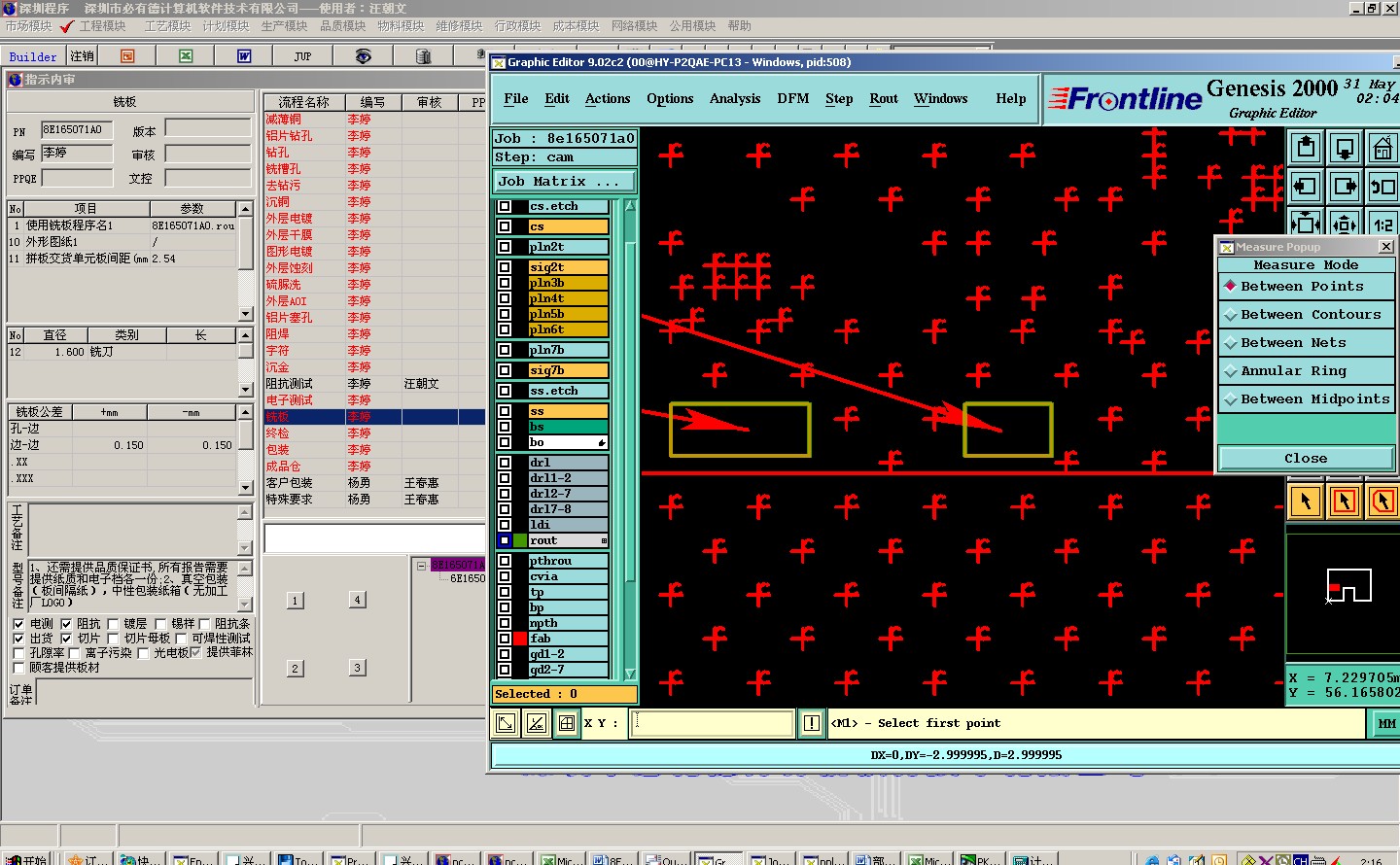Click the second snap icon left of X Y

click(537, 723)
